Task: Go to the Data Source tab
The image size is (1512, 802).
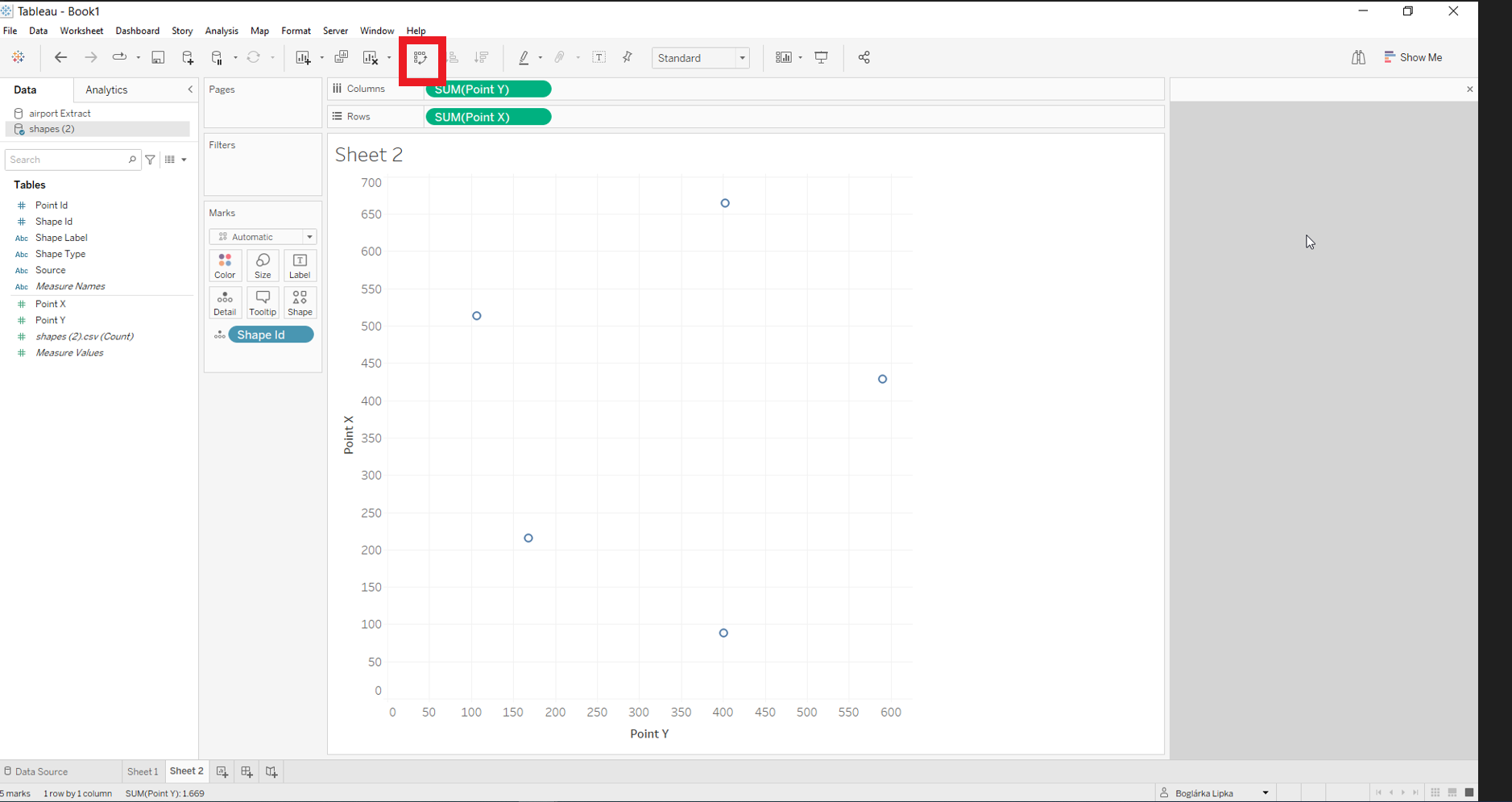Action: (35, 771)
